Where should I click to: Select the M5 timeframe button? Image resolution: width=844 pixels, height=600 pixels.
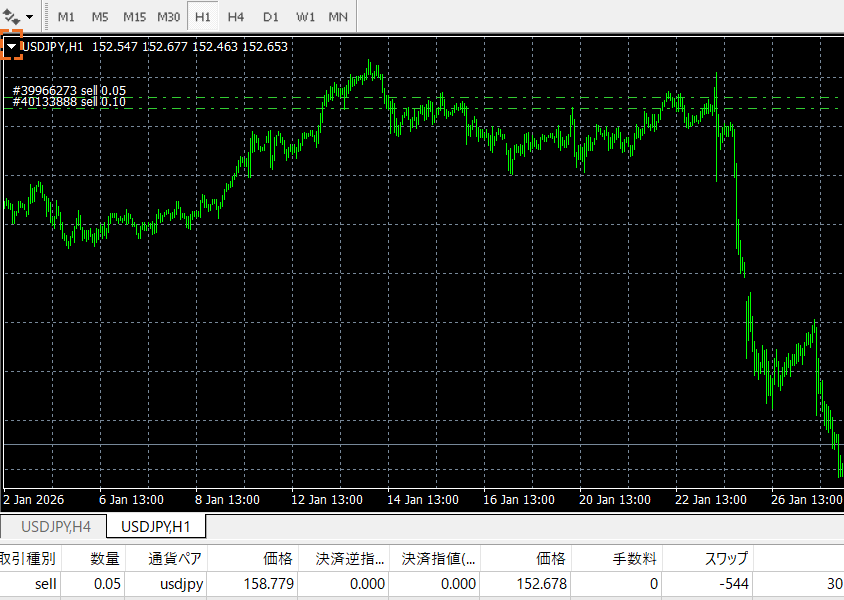(x=99, y=16)
